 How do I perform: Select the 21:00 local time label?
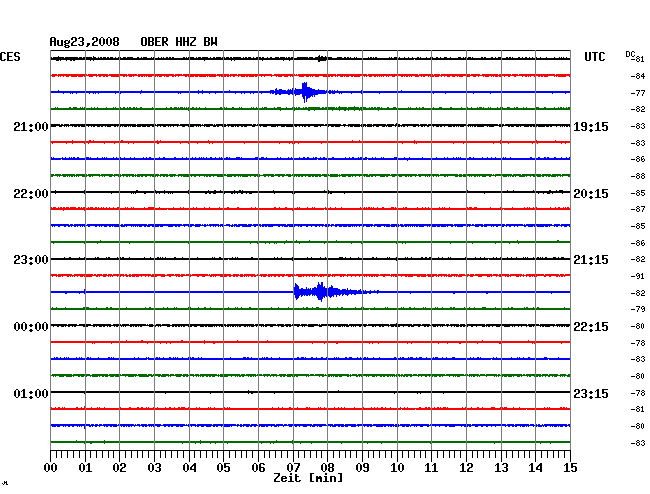click(x=31, y=127)
